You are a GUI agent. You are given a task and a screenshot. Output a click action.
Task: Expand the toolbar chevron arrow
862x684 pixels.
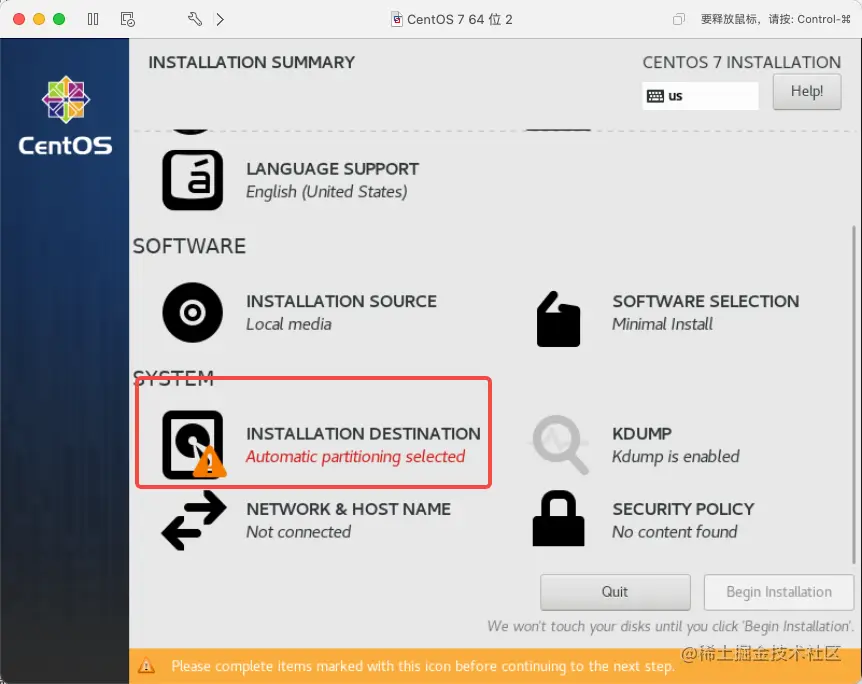[220, 19]
